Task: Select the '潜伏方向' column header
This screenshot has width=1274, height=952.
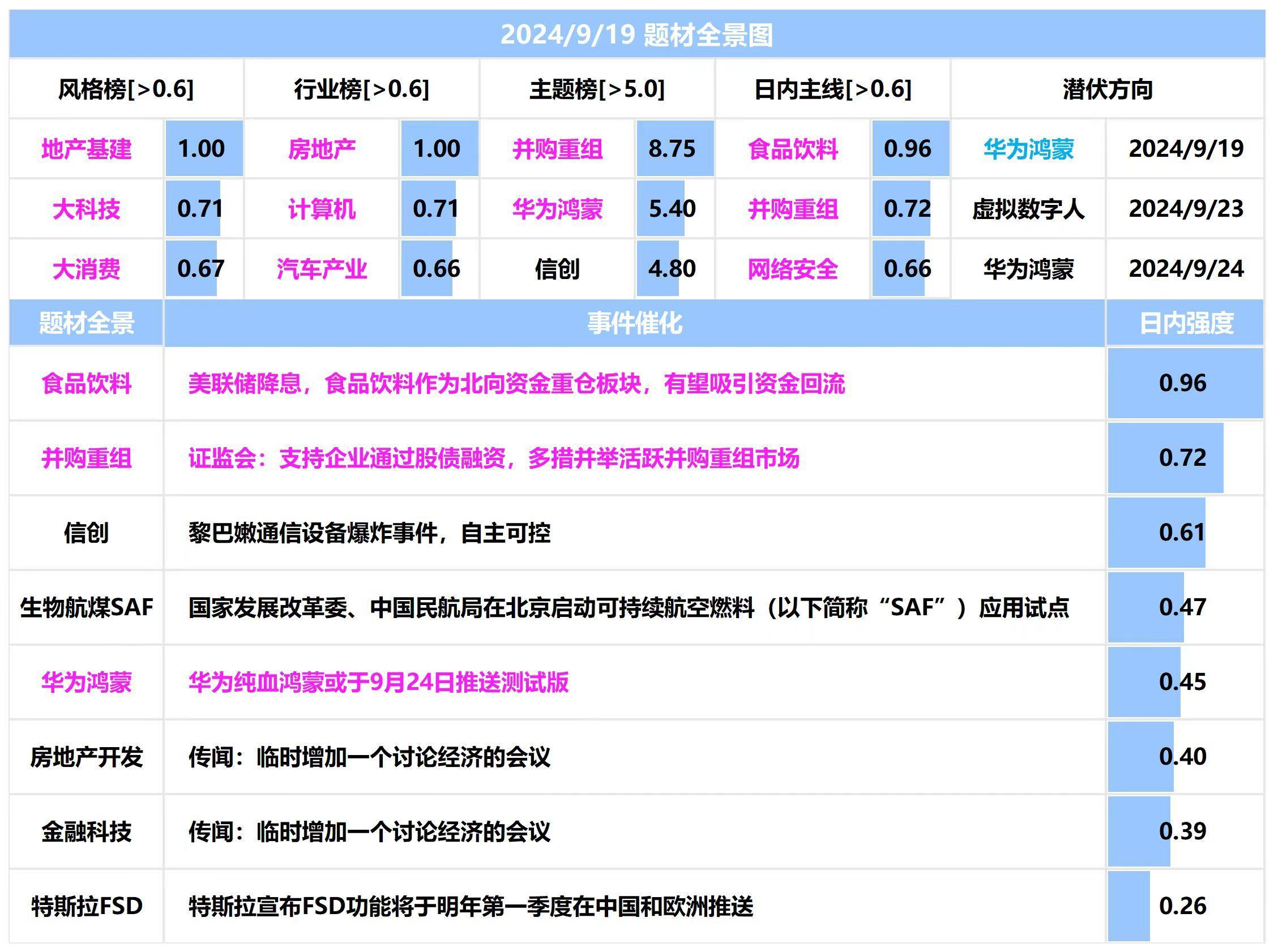Action: [1108, 89]
